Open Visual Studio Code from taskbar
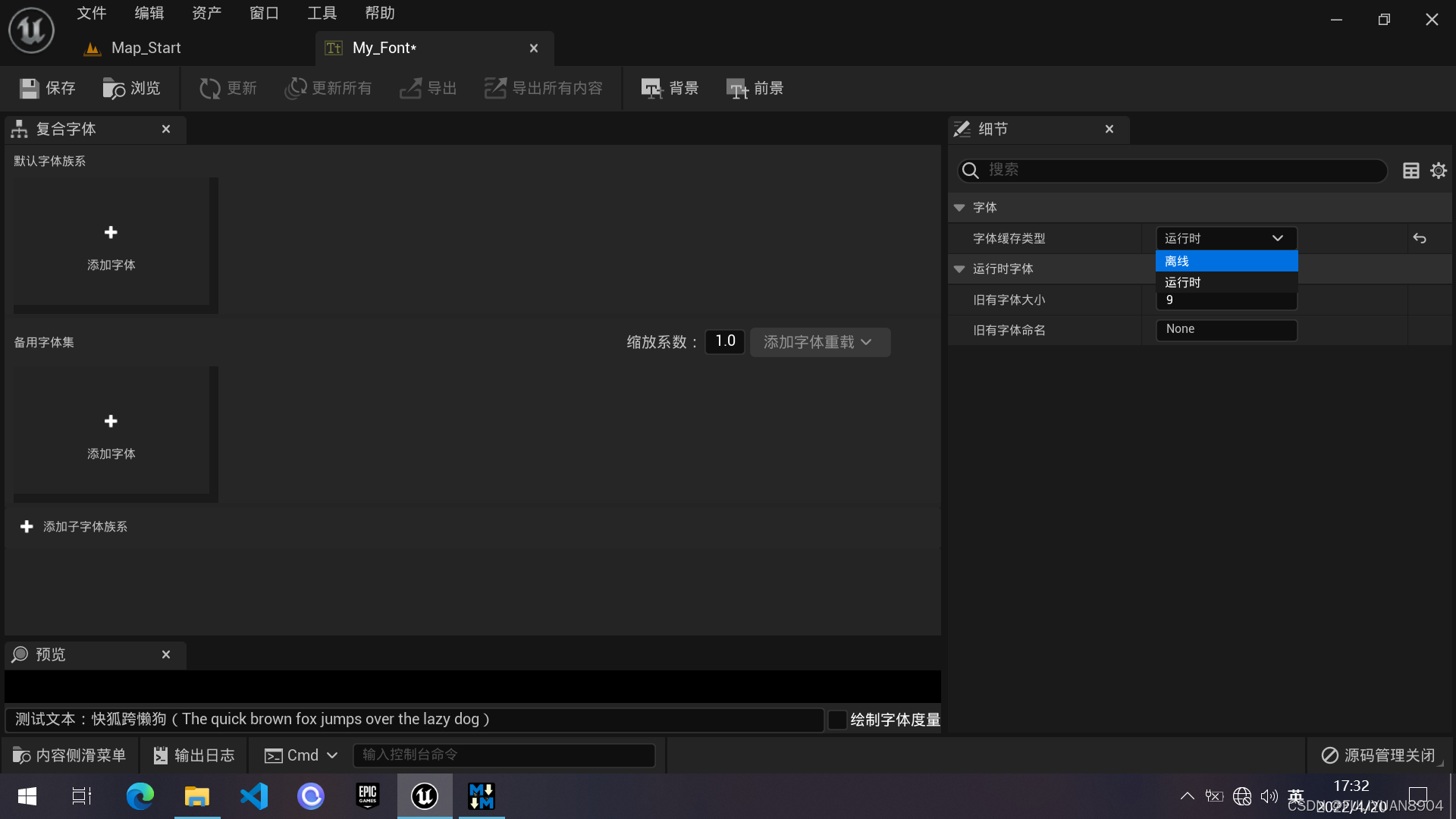 (254, 796)
